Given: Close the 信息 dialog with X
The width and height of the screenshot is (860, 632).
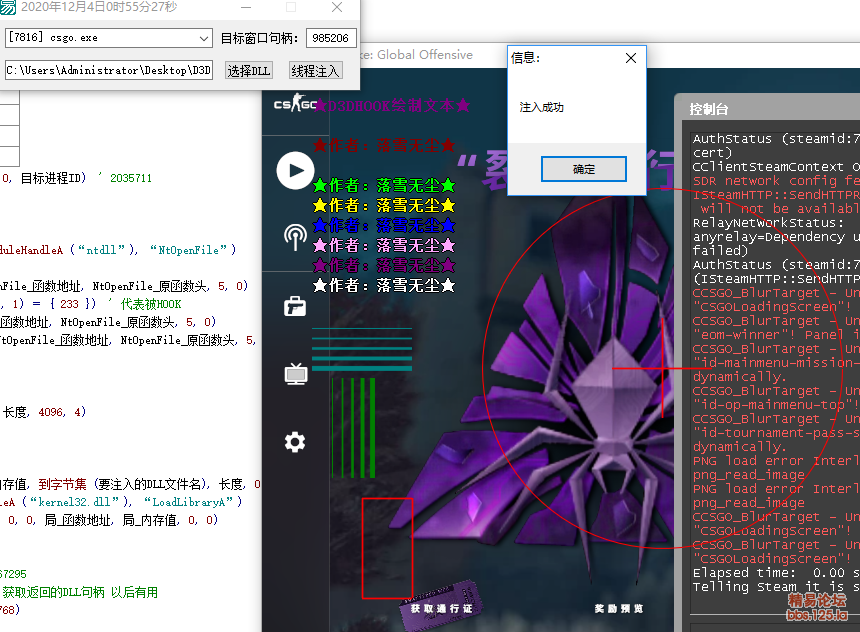Looking at the screenshot, I should coord(631,58).
